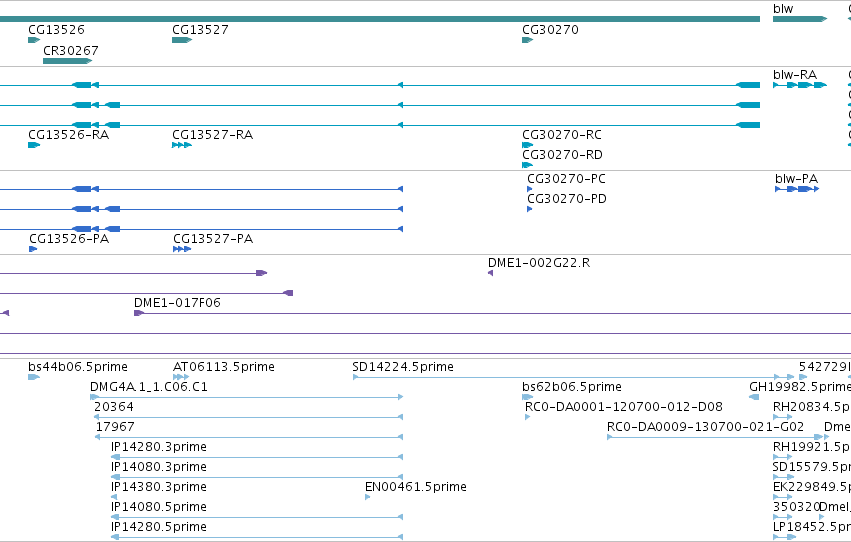Select the EN00461.5prime arrow glyph
The width and height of the screenshot is (851, 542).
(x=367, y=497)
